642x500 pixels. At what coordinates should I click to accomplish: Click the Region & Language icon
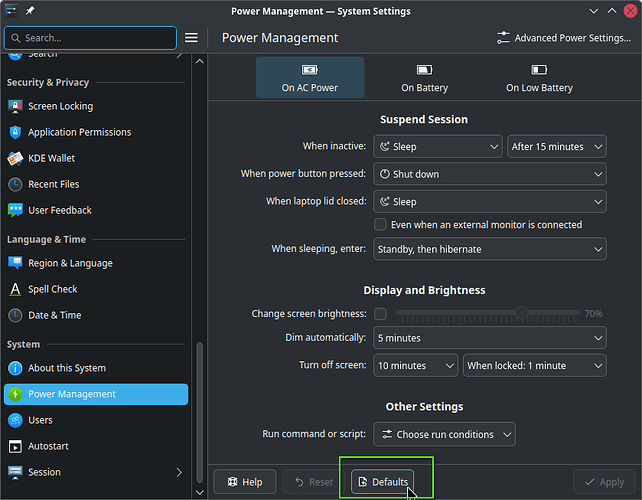(15, 263)
